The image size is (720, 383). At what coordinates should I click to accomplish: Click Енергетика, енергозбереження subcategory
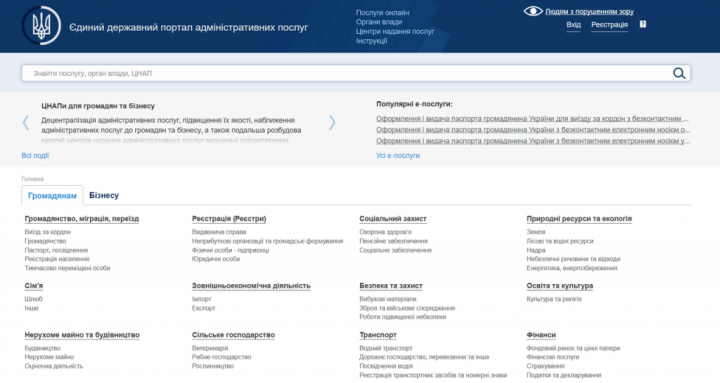point(572,268)
